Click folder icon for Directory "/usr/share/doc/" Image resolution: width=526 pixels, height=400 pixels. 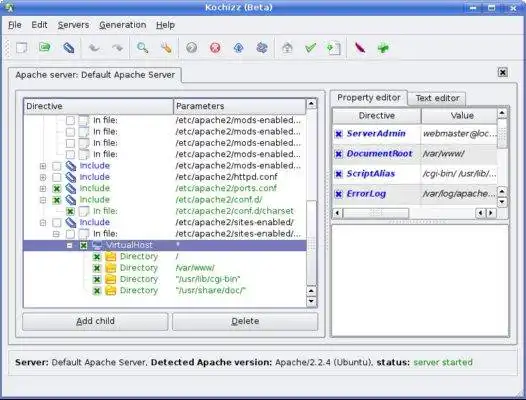(x=110, y=291)
